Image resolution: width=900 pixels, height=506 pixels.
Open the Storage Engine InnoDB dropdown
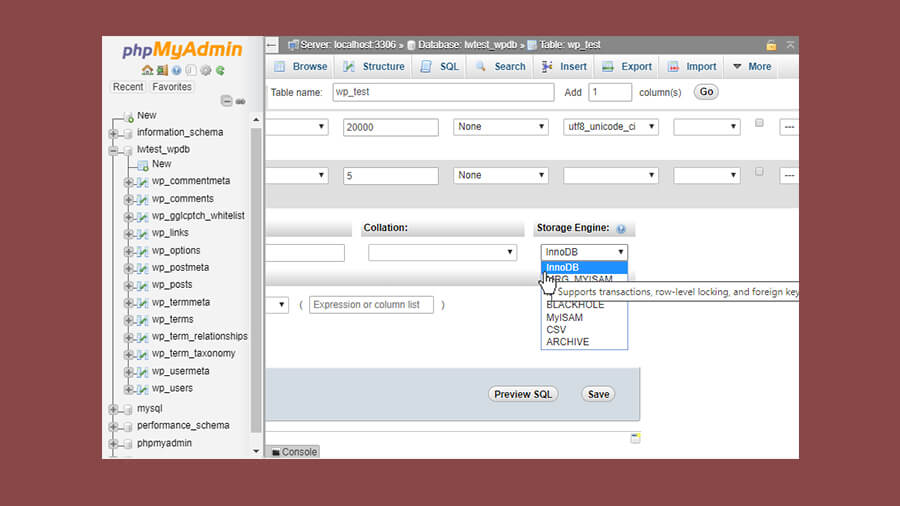(584, 252)
